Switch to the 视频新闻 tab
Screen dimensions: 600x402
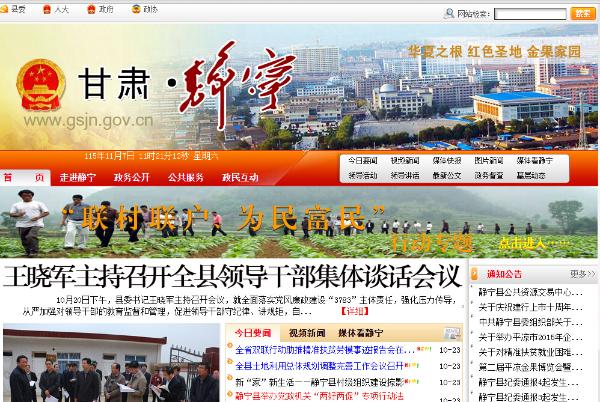coord(306,332)
